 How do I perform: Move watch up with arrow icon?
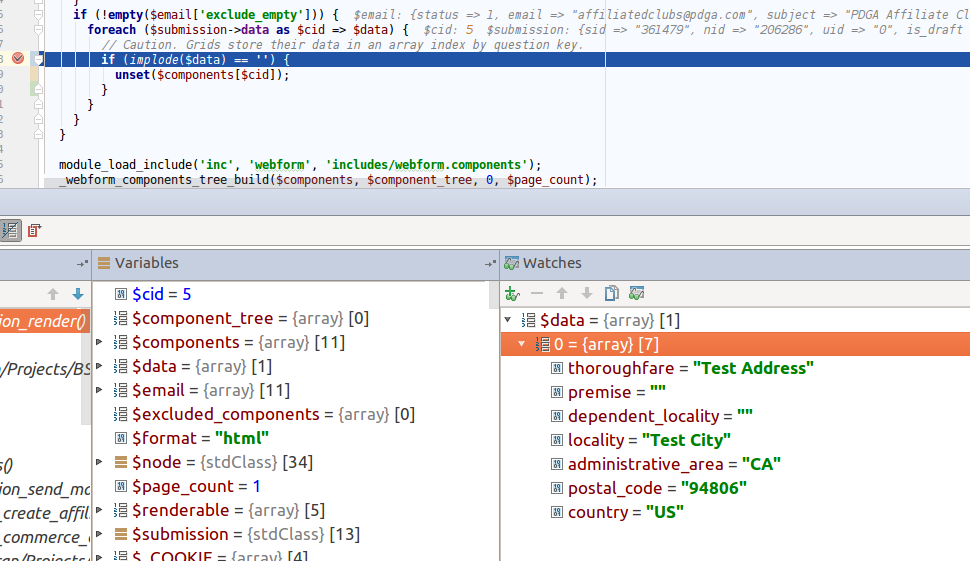click(x=562, y=293)
